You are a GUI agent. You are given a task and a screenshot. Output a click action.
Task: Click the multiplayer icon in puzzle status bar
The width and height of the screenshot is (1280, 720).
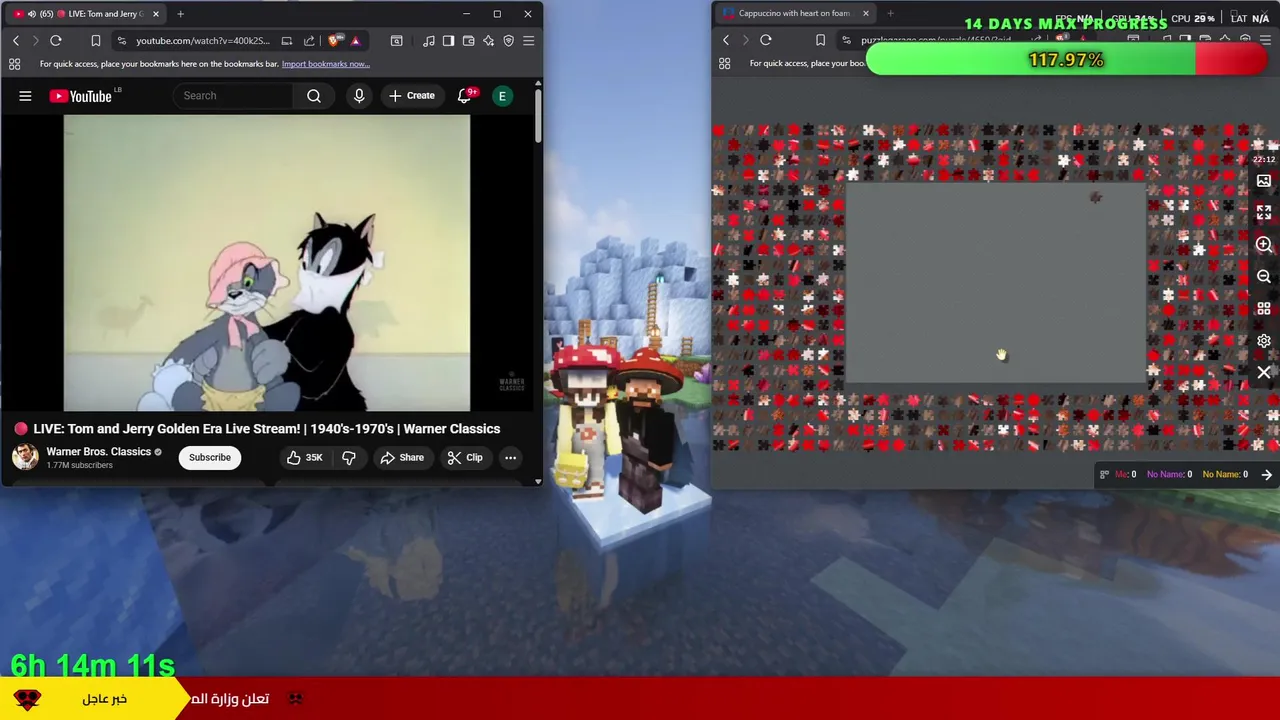click(1104, 475)
